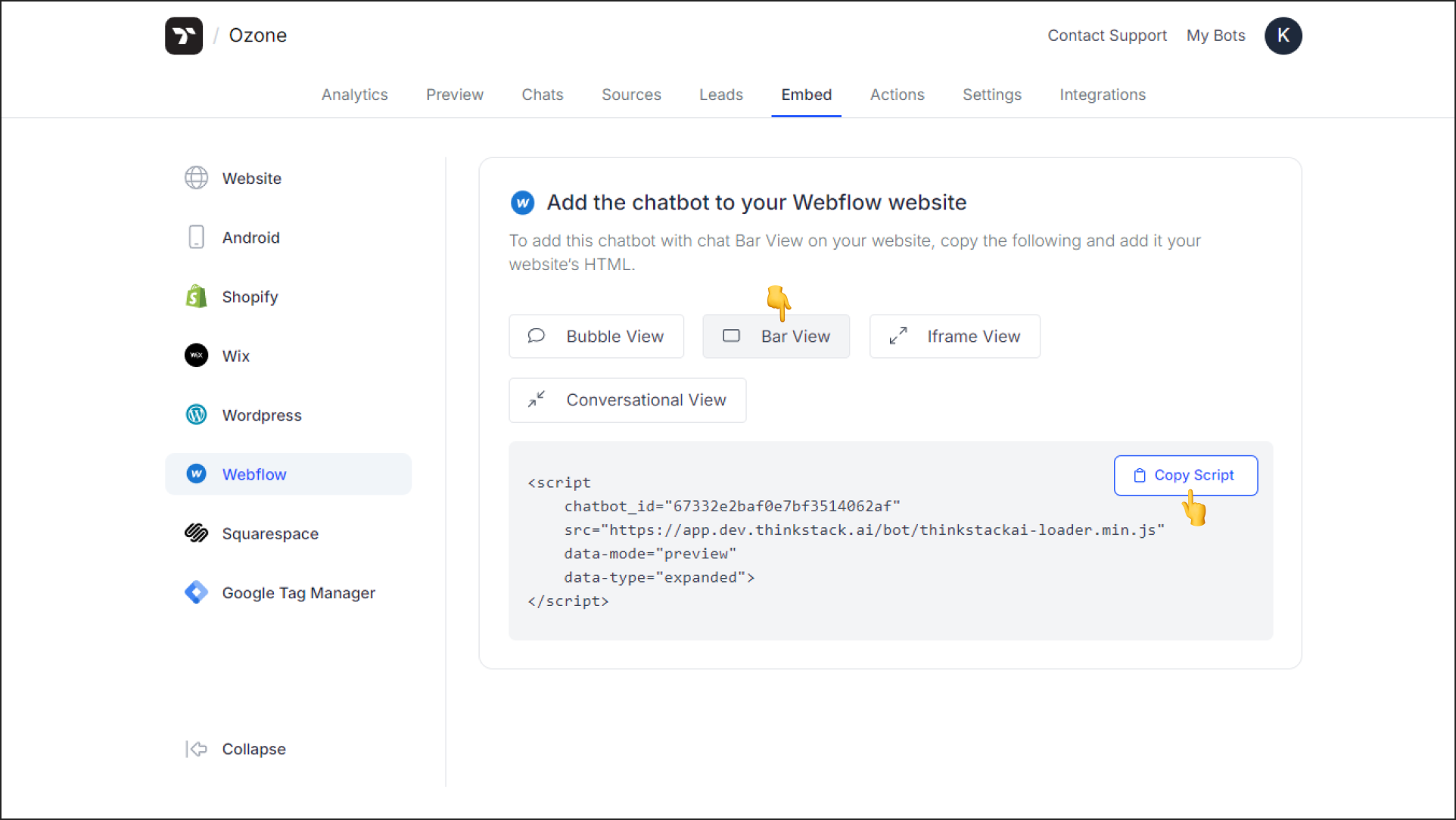The width and height of the screenshot is (1456, 820).
Task: Click the Android sidebar icon
Action: coord(196,237)
